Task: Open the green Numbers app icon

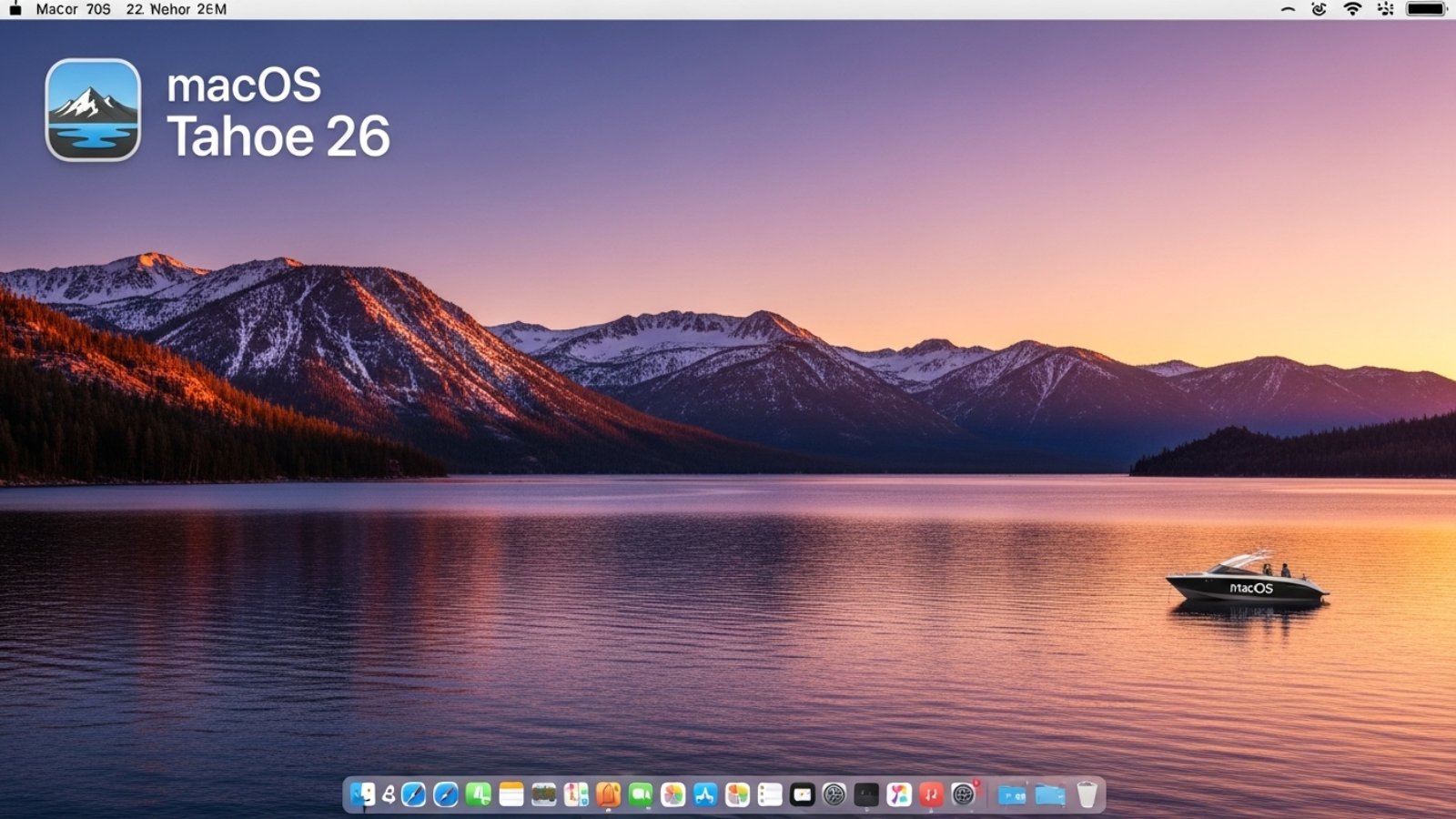Action: [x=479, y=794]
